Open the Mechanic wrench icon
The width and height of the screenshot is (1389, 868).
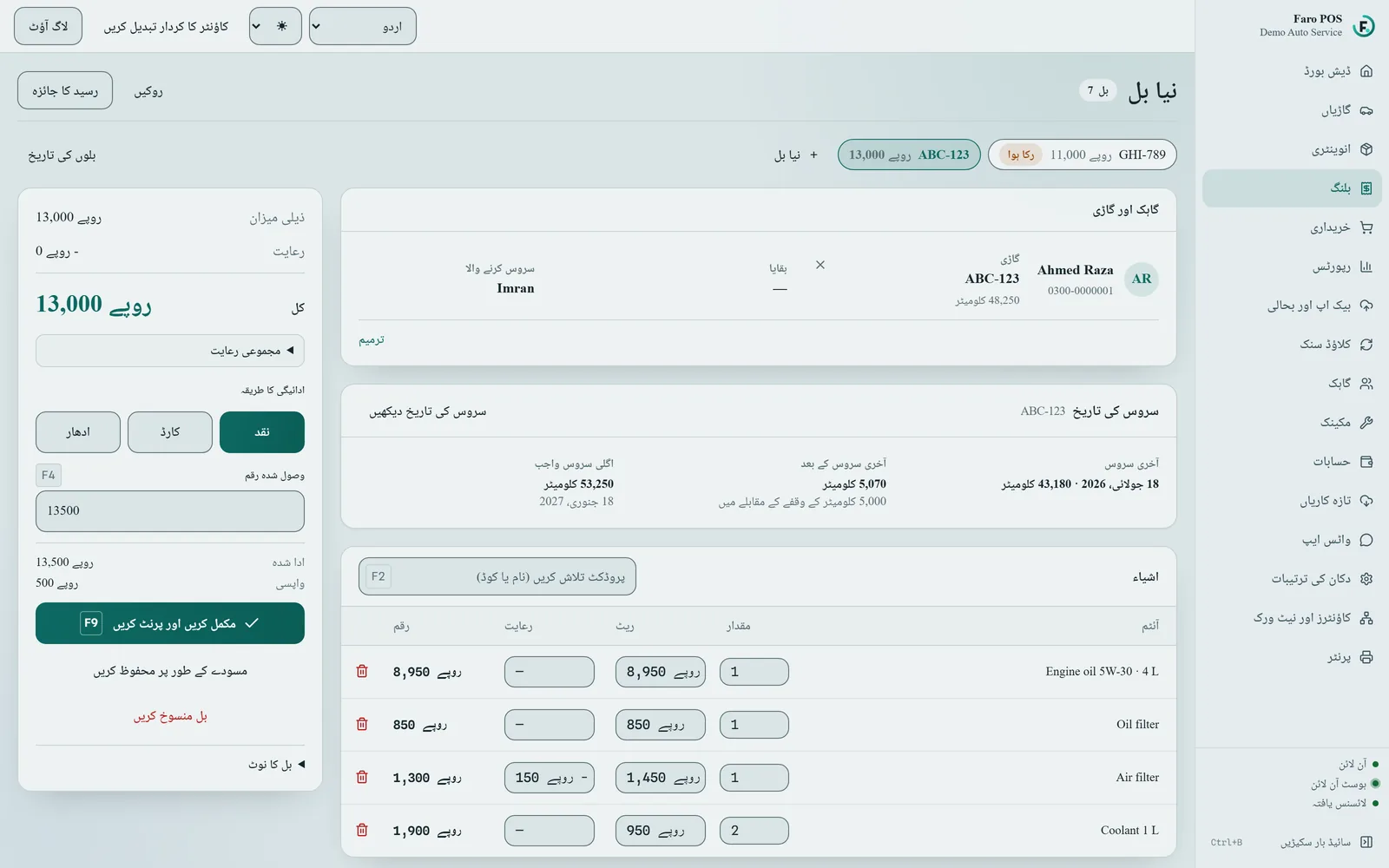[1366, 423]
